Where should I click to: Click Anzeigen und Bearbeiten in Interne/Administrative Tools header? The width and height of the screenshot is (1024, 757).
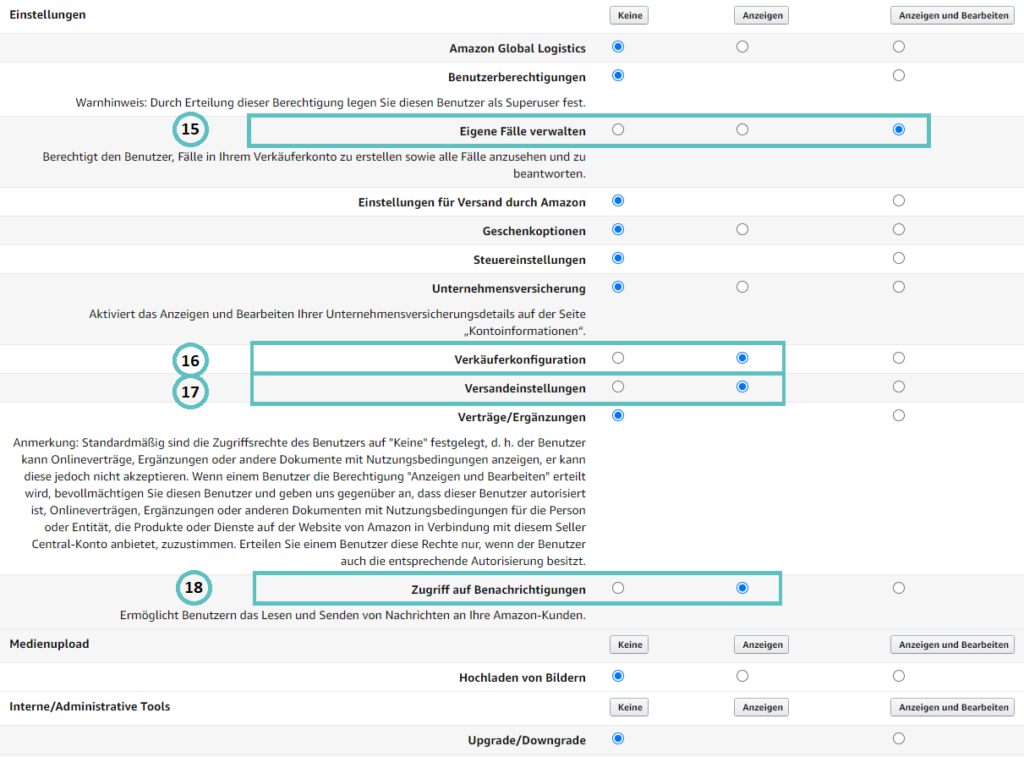point(953,707)
